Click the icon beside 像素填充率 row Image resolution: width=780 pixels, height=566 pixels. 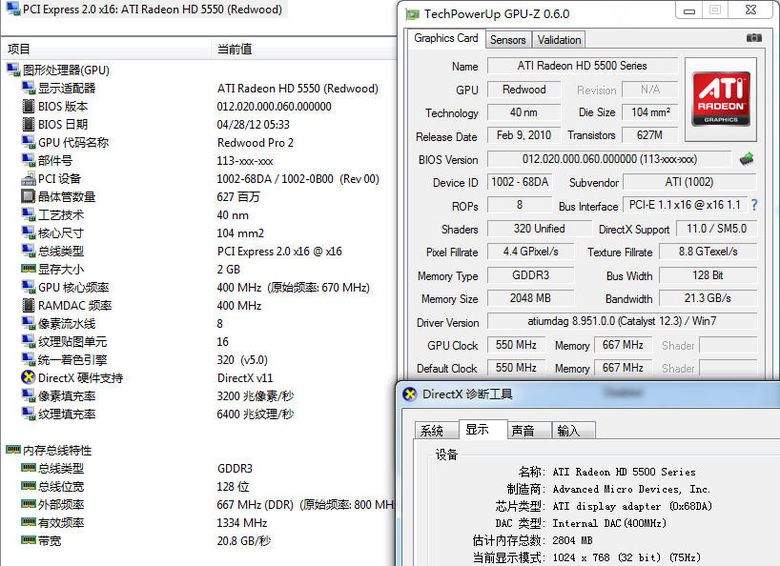tap(28, 396)
